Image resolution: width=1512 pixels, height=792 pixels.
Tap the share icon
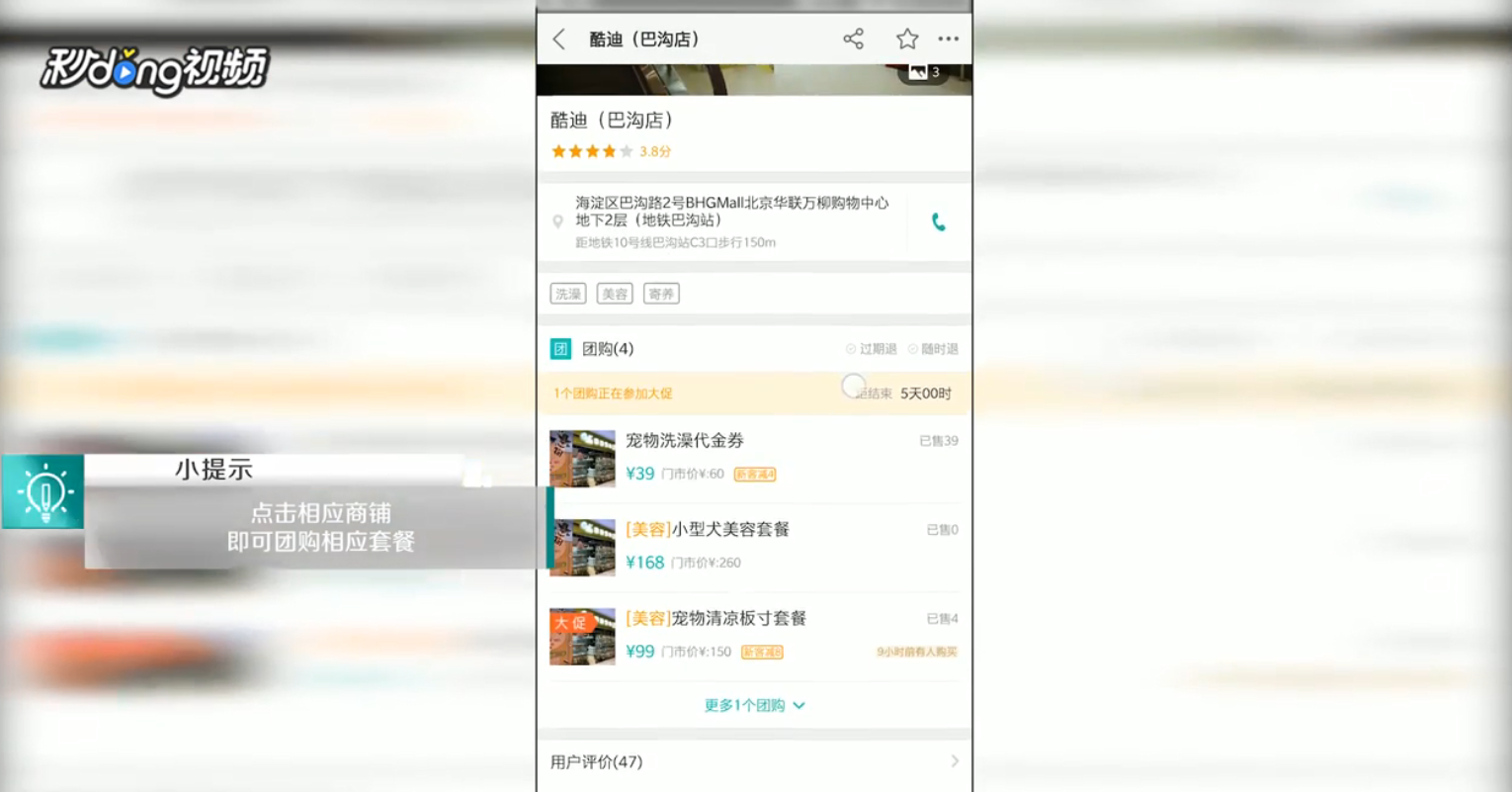pyautogui.click(x=854, y=39)
